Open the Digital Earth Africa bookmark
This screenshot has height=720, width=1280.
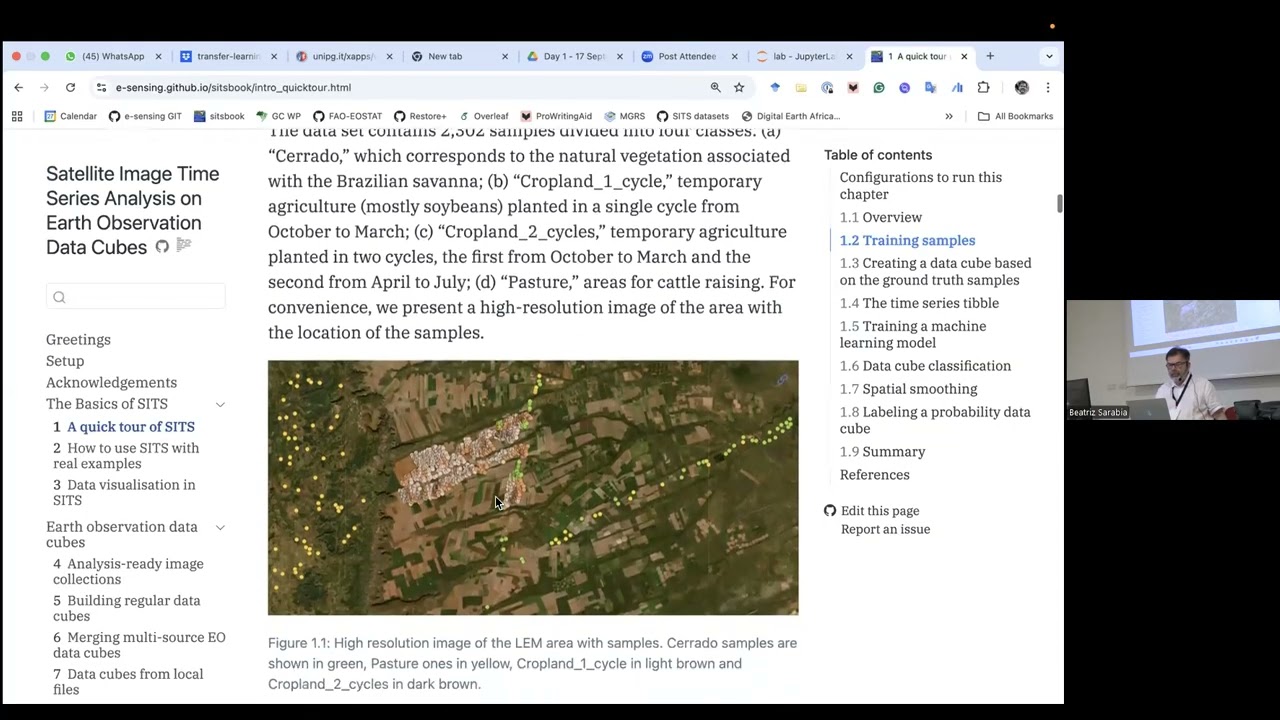coord(790,116)
